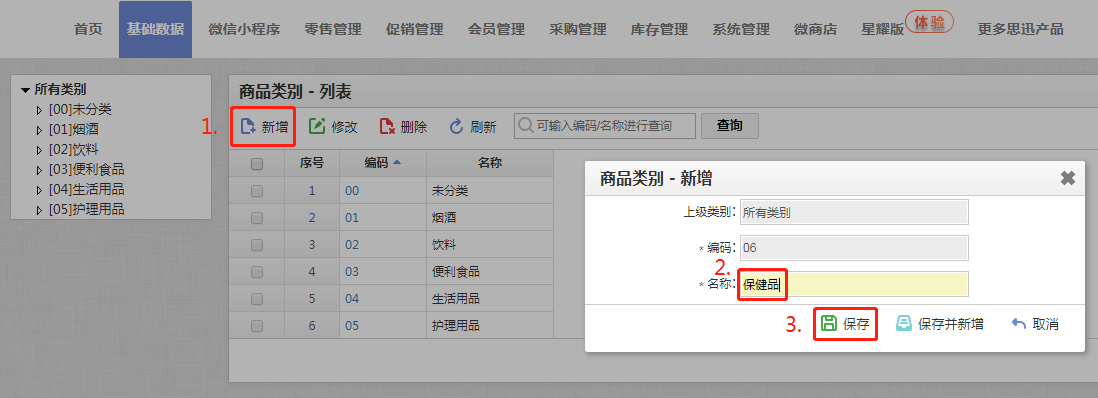Close the 商品类别 - 新增 dialog
1098x398 pixels.
1068,178
